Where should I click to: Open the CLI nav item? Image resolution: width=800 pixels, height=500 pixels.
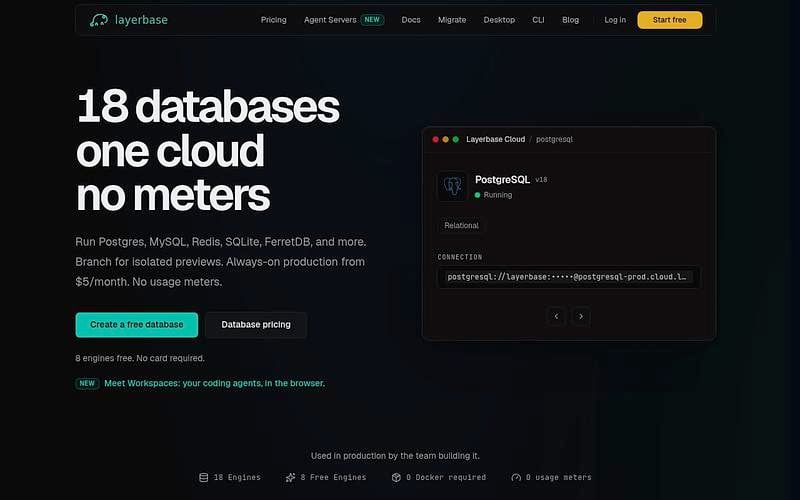coord(538,20)
